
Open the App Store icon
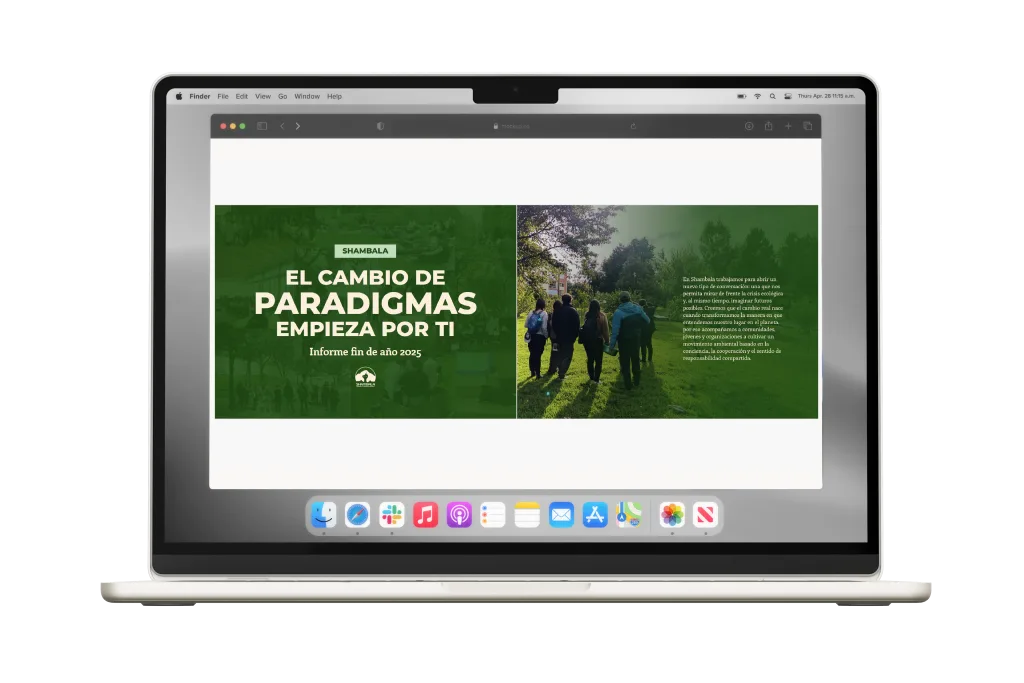pos(595,515)
